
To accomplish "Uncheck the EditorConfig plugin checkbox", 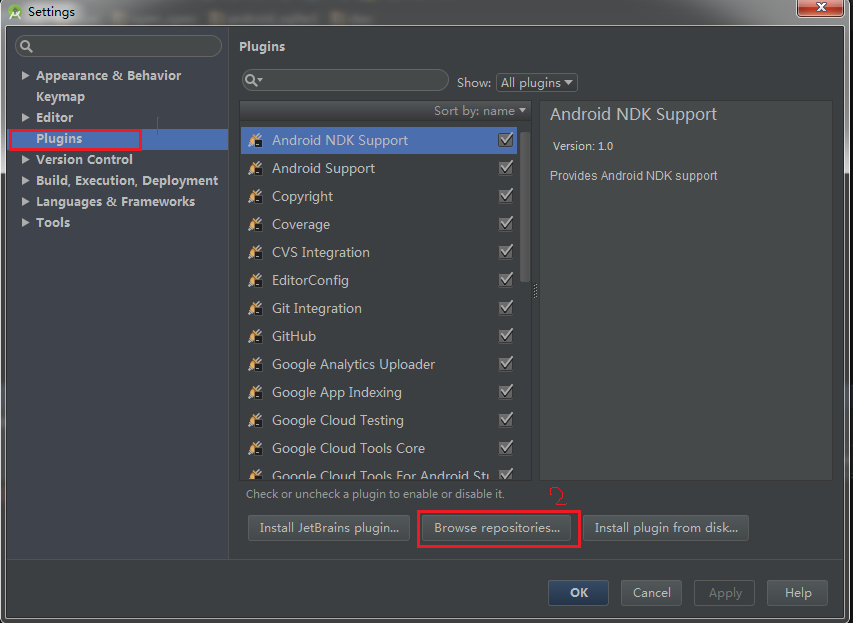I will point(506,280).
